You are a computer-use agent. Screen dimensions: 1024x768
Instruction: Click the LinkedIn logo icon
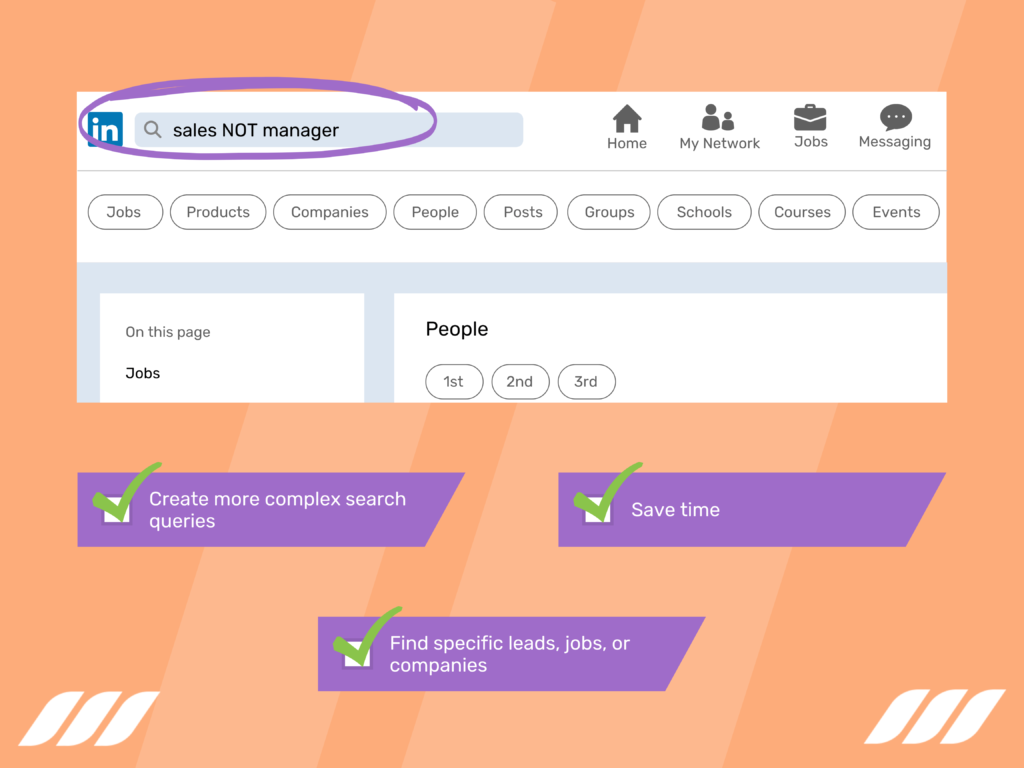coord(104,129)
